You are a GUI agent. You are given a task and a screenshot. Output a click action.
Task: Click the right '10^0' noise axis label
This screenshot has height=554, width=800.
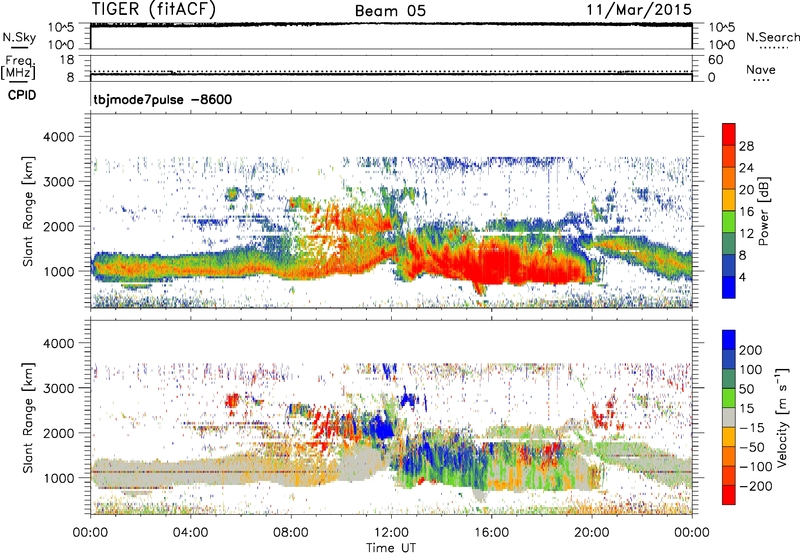click(x=721, y=45)
